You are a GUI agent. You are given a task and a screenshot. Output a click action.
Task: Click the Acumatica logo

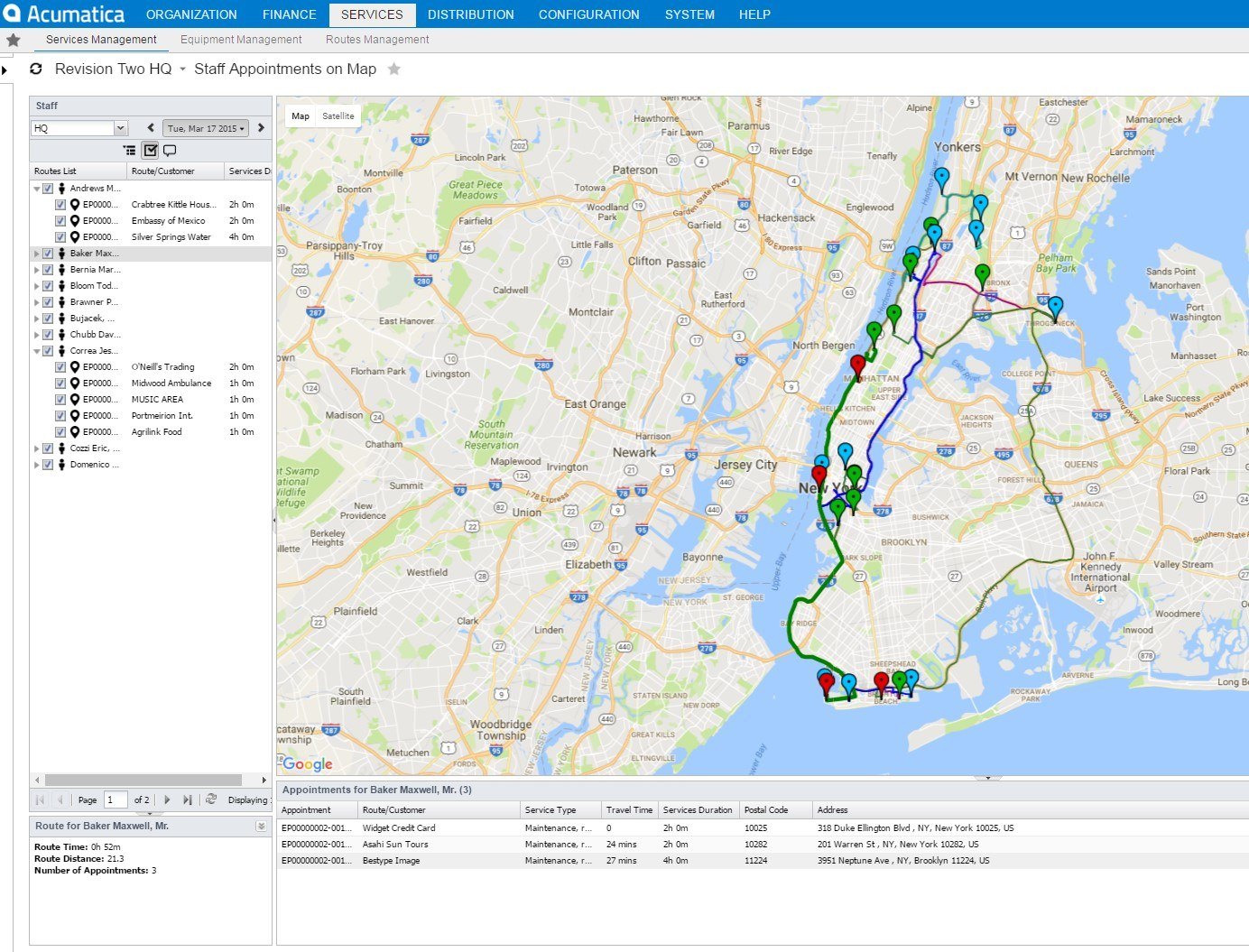coord(63,14)
